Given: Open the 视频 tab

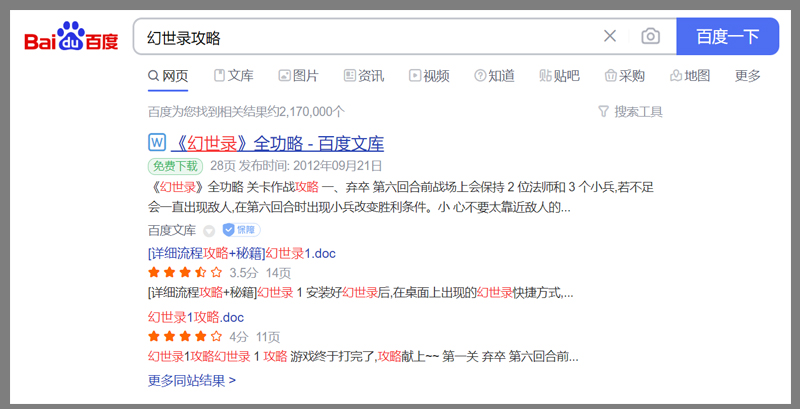Looking at the screenshot, I should (429, 76).
